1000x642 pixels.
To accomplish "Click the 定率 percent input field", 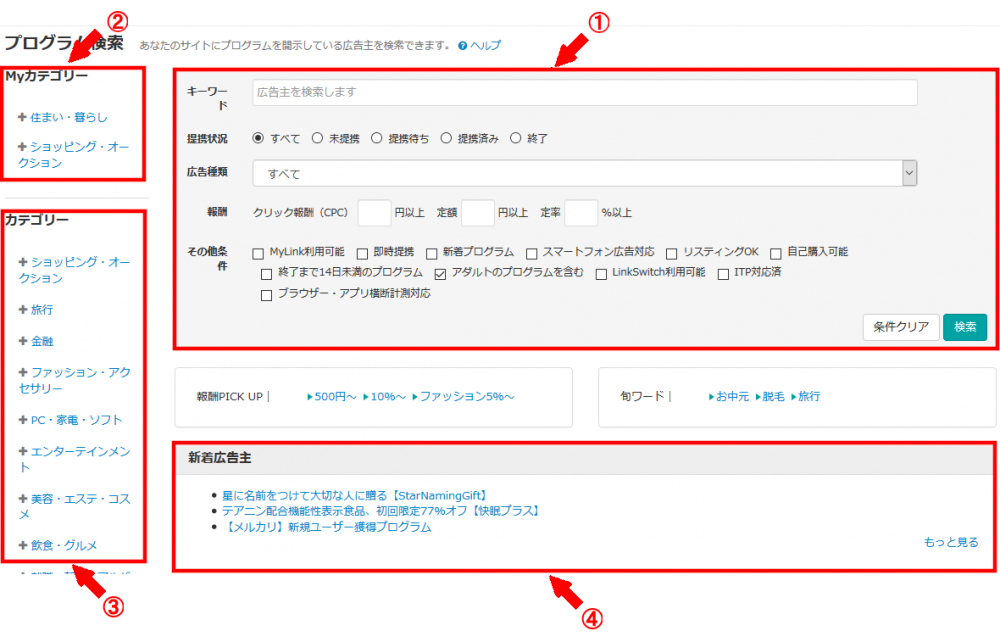I will click(581, 213).
